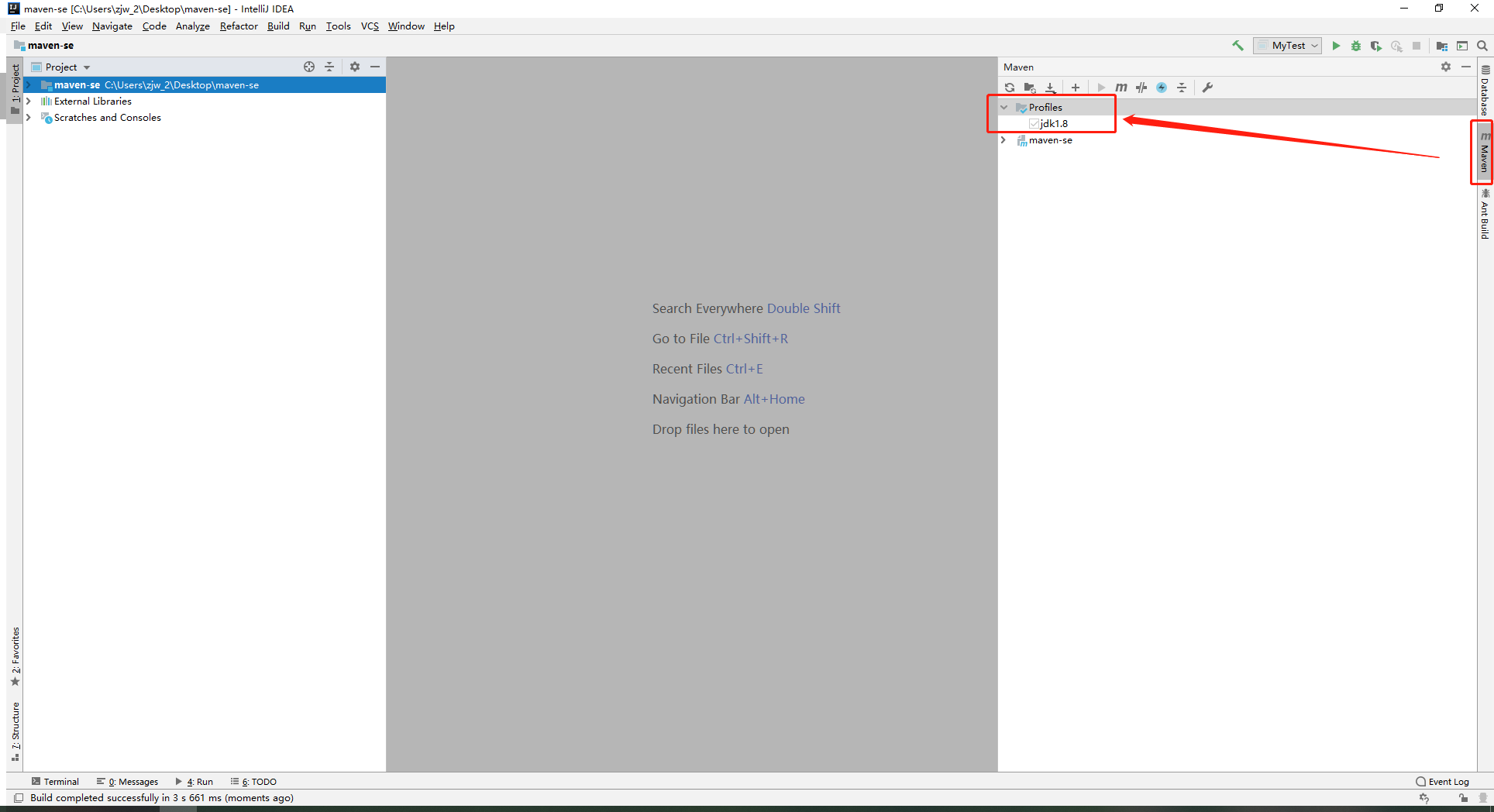
Task: Click the Download Sources and Documentation icon
Action: coord(1050,88)
